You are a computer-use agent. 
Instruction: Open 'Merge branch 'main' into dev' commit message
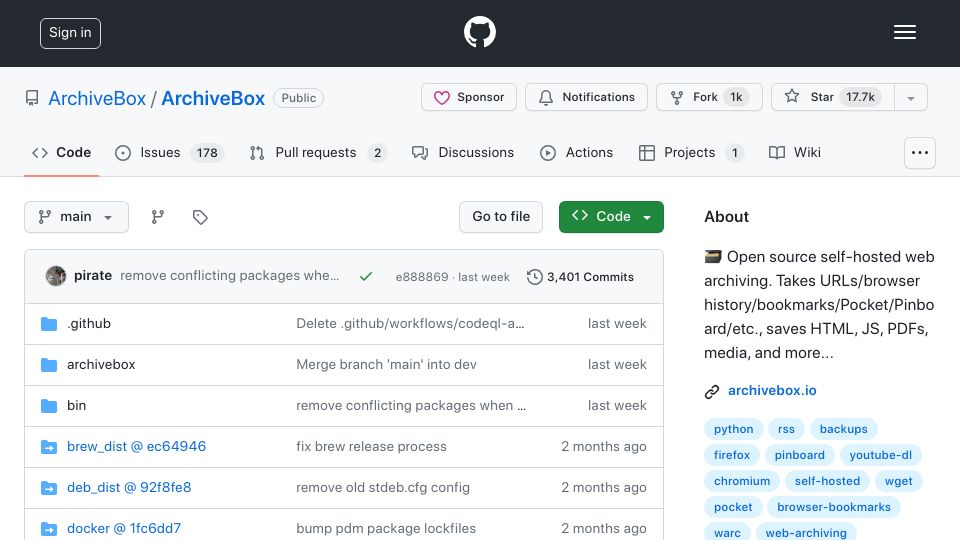pyautogui.click(x=386, y=364)
